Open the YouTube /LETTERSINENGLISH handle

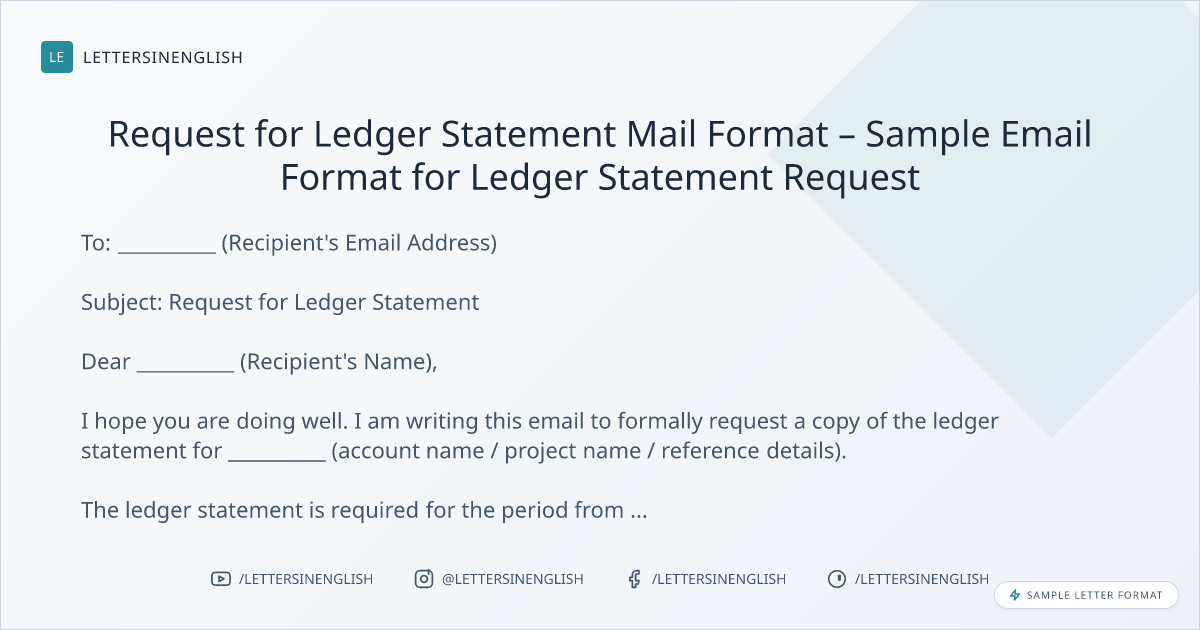(x=306, y=579)
